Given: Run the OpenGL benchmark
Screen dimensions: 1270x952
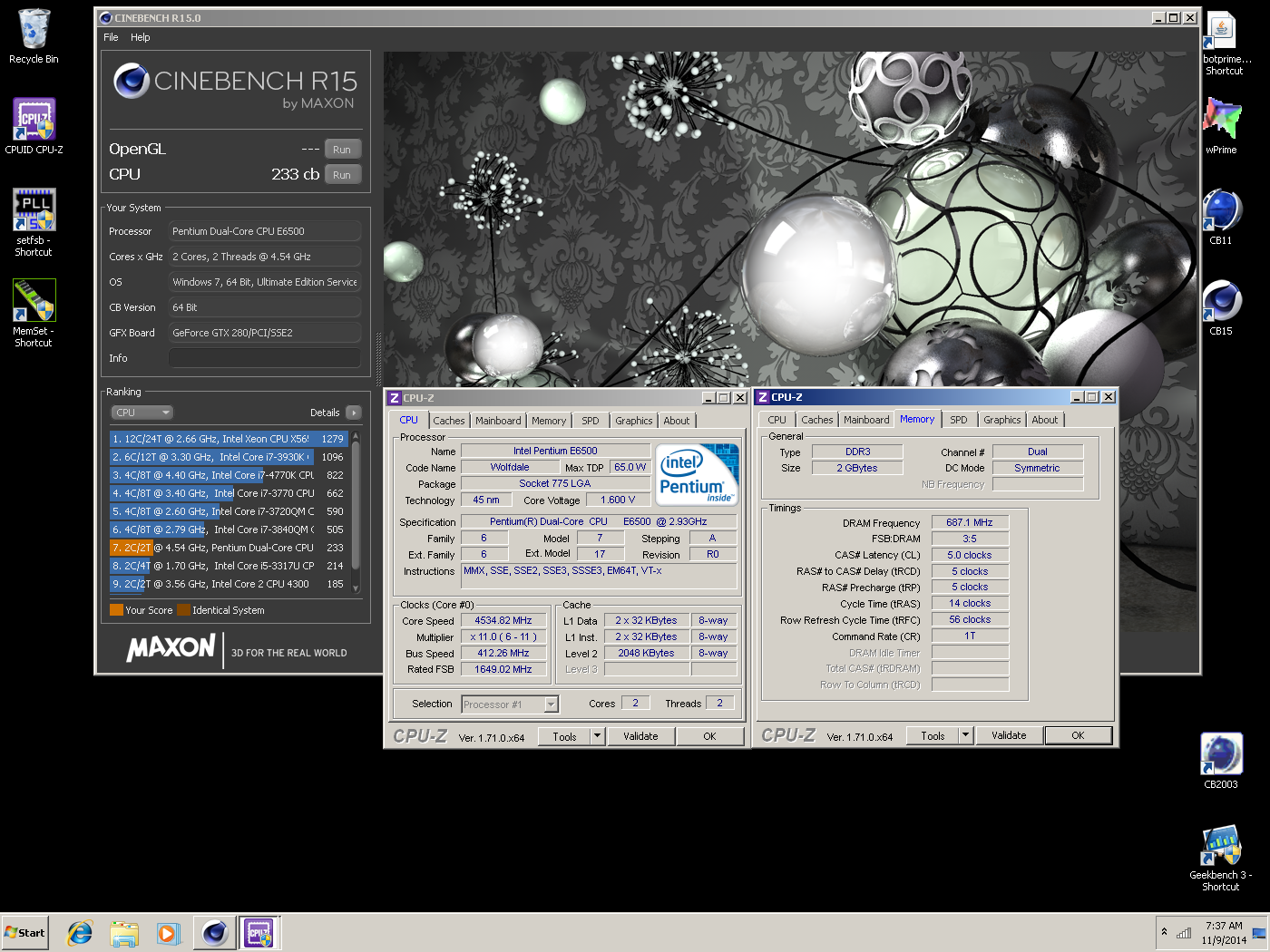Looking at the screenshot, I should [x=342, y=150].
